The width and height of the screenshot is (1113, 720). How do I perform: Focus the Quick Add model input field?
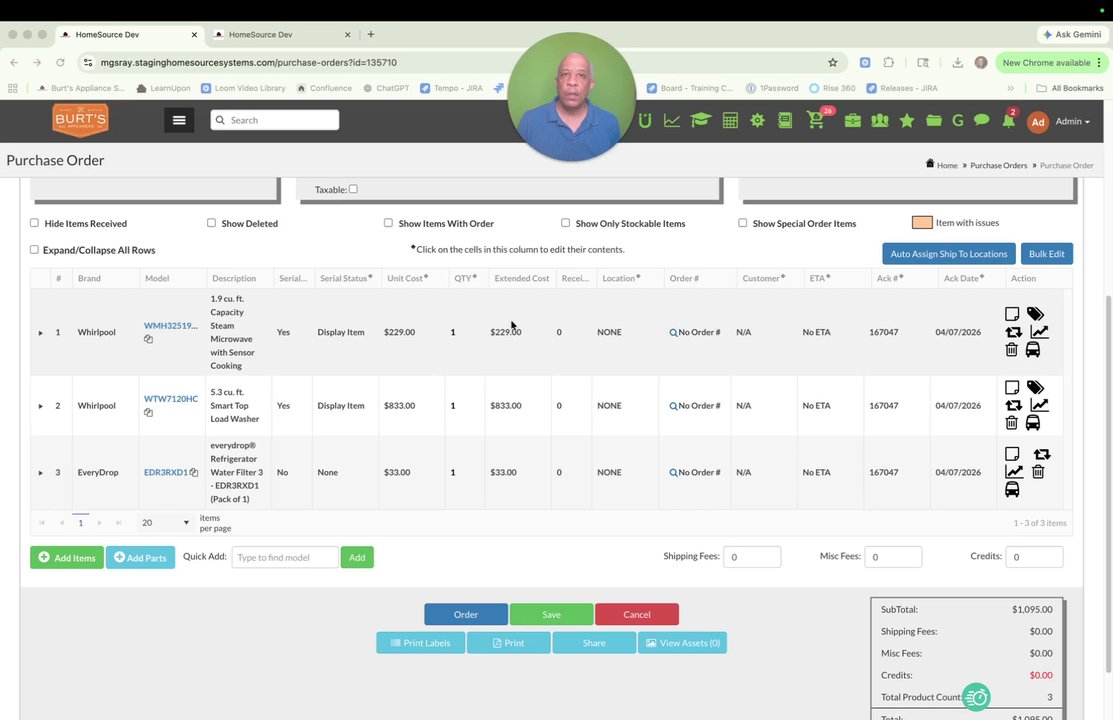pyautogui.click(x=285, y=557)
